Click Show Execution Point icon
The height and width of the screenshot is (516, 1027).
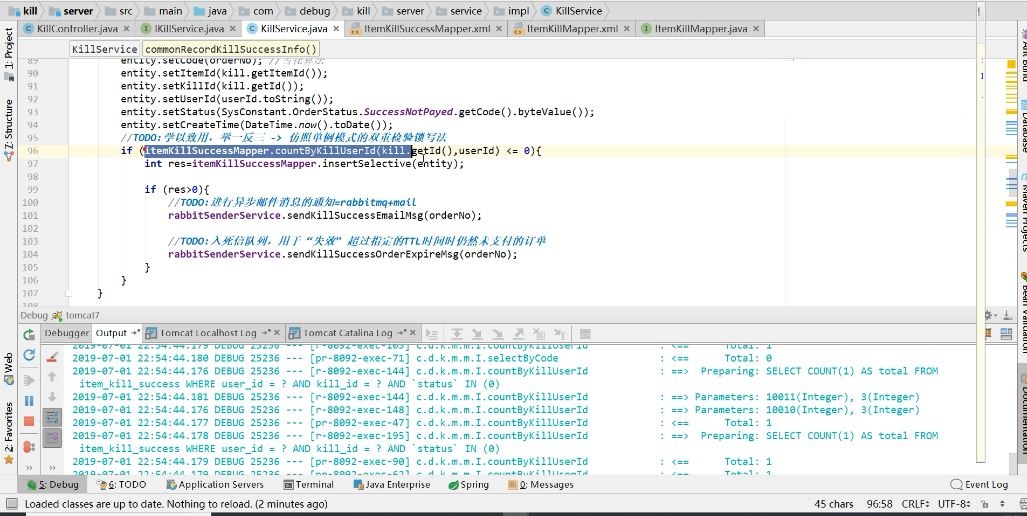coord(431,333)
